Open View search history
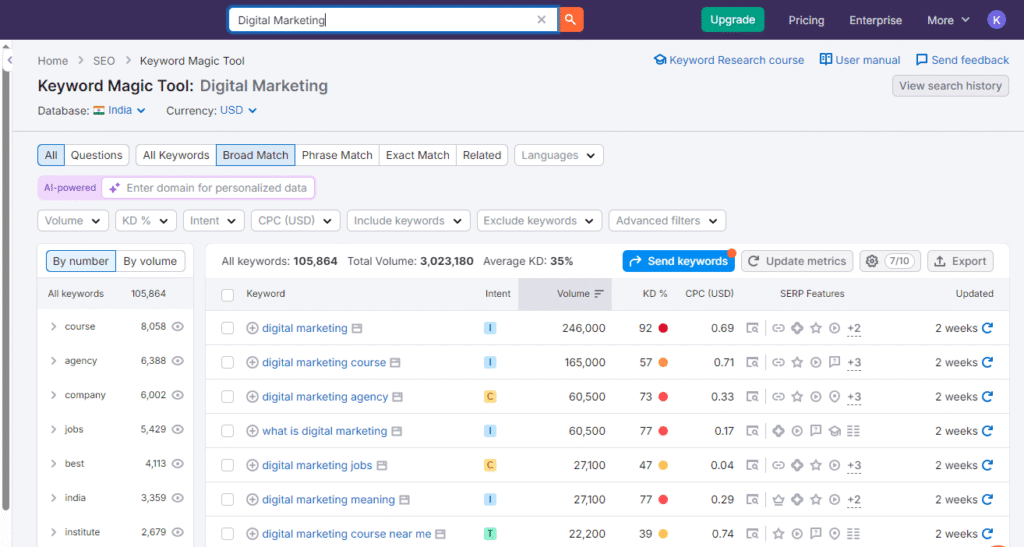Screen dimensions: 1024x547 950,86
